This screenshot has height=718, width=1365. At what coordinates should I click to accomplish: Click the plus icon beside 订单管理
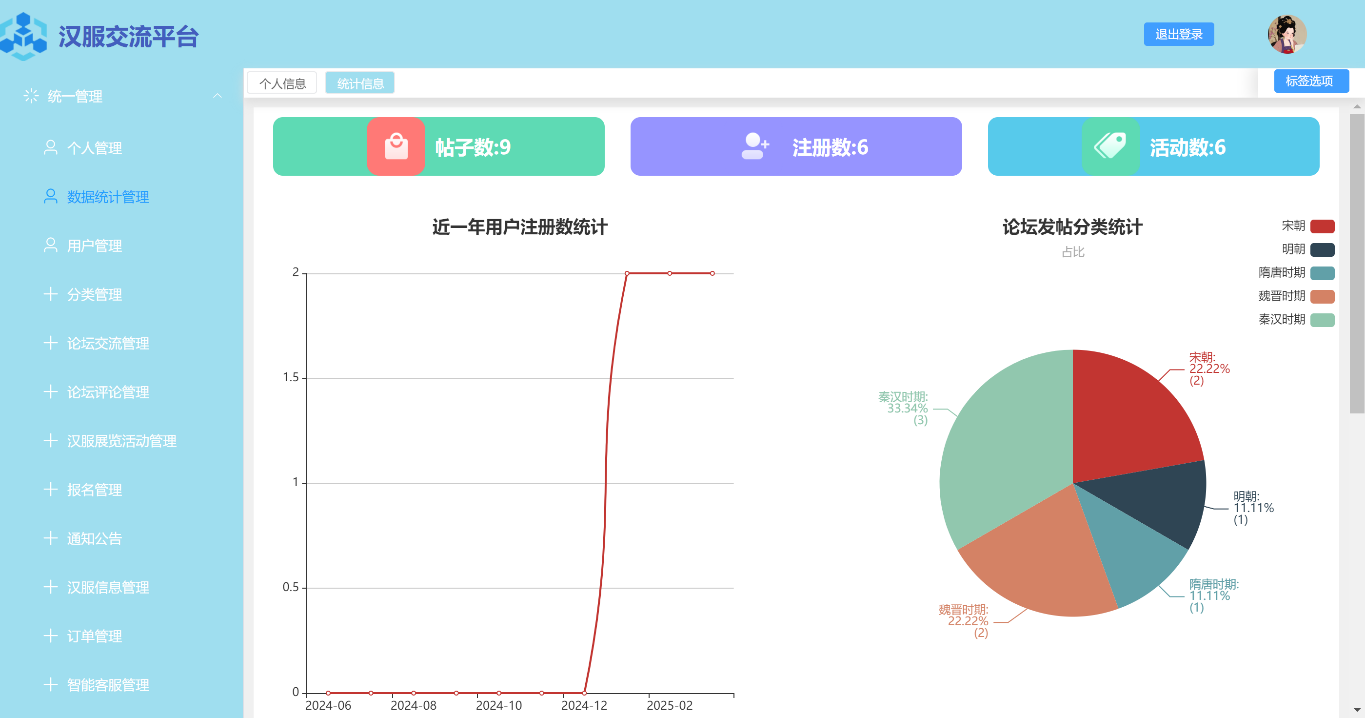[50, 635]
